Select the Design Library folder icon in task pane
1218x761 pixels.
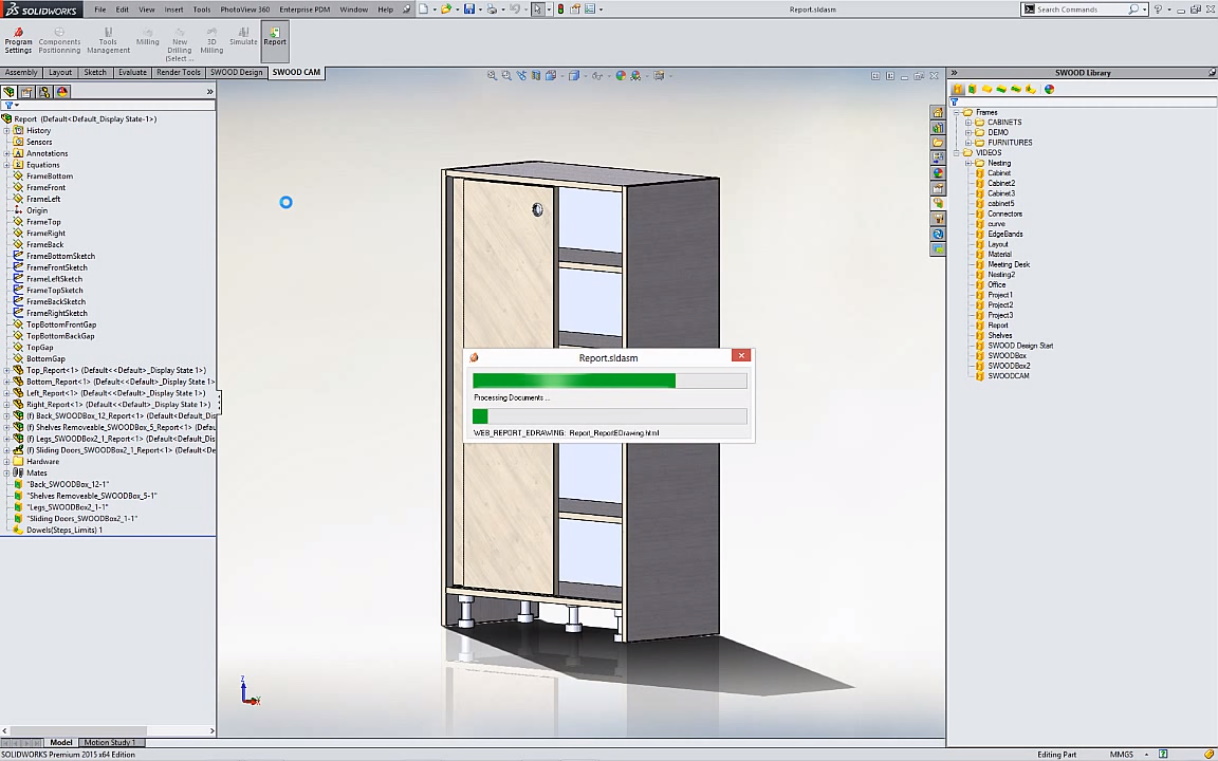938,143
